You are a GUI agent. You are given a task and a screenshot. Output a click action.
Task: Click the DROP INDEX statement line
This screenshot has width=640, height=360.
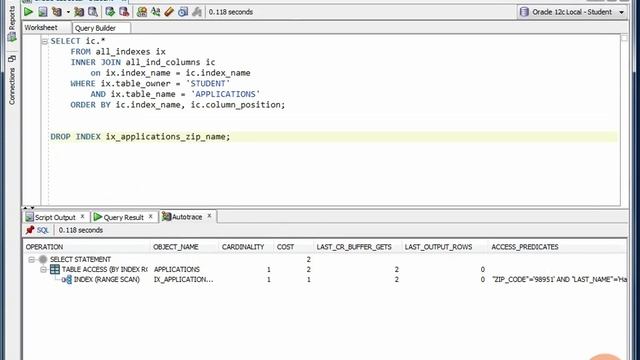pyautogui.click(x=140, y=137)
